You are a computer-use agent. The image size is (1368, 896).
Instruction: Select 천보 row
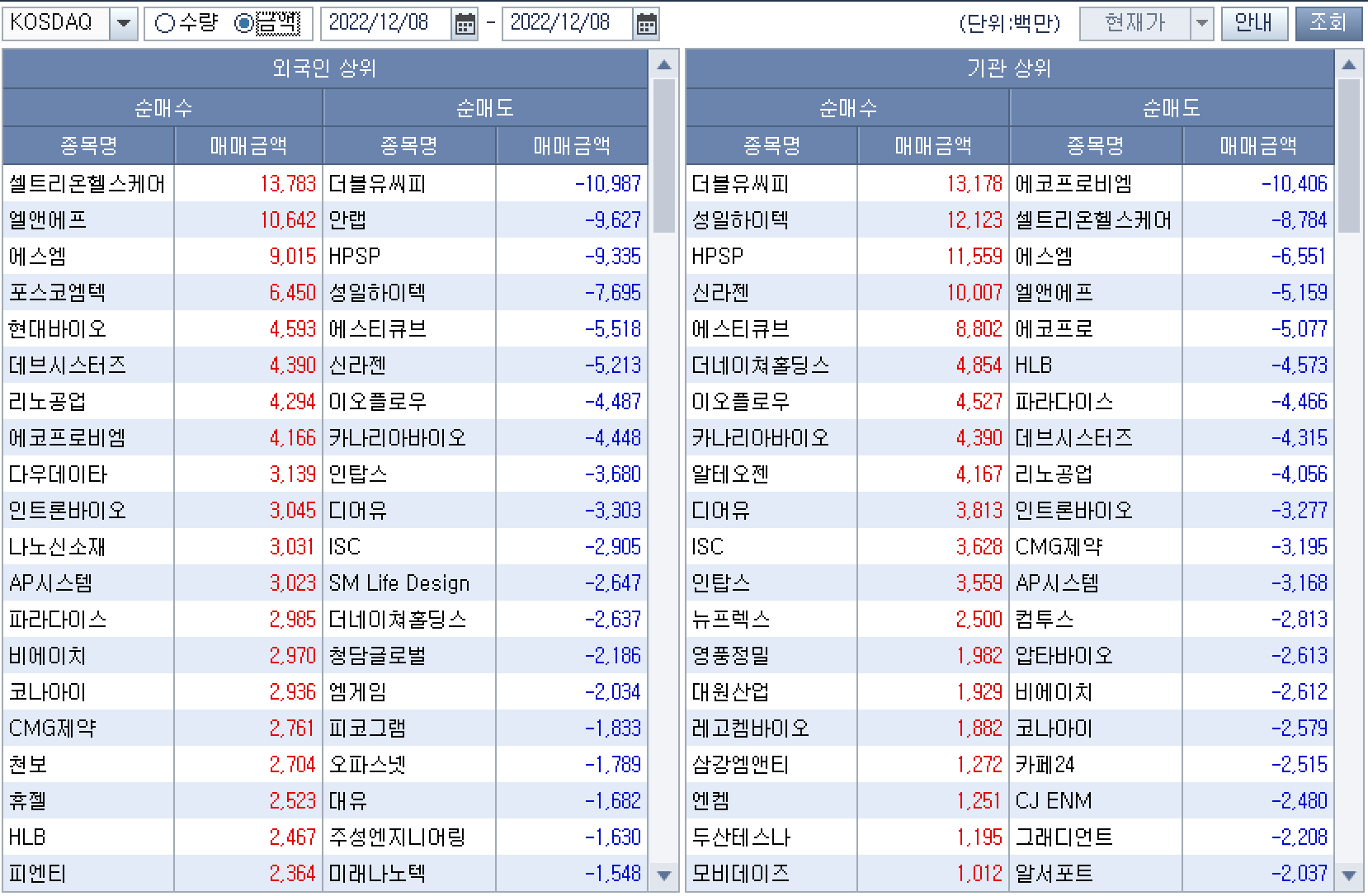(x=88, y=765)
